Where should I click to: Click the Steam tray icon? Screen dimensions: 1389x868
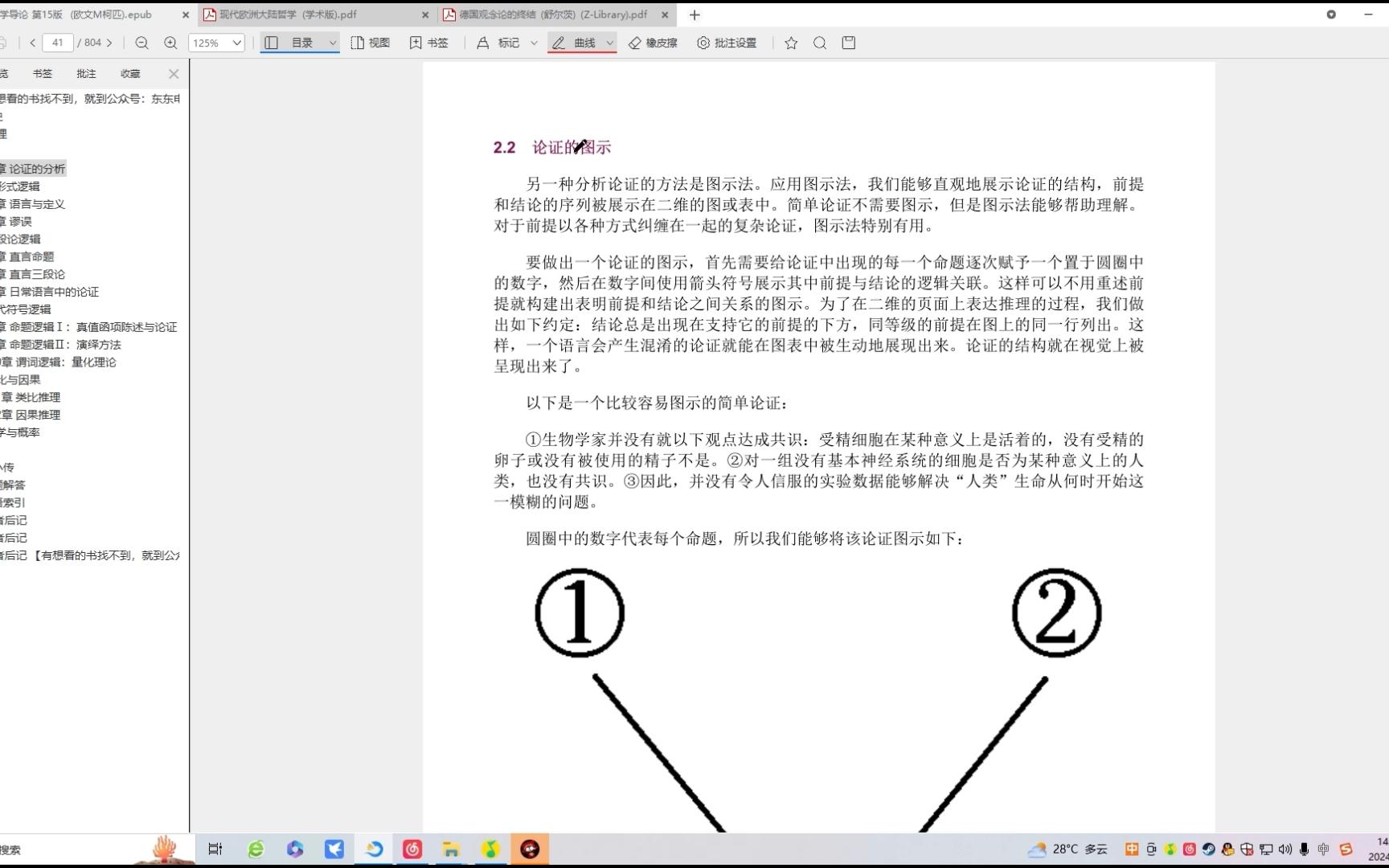(x=1208, y=849)
